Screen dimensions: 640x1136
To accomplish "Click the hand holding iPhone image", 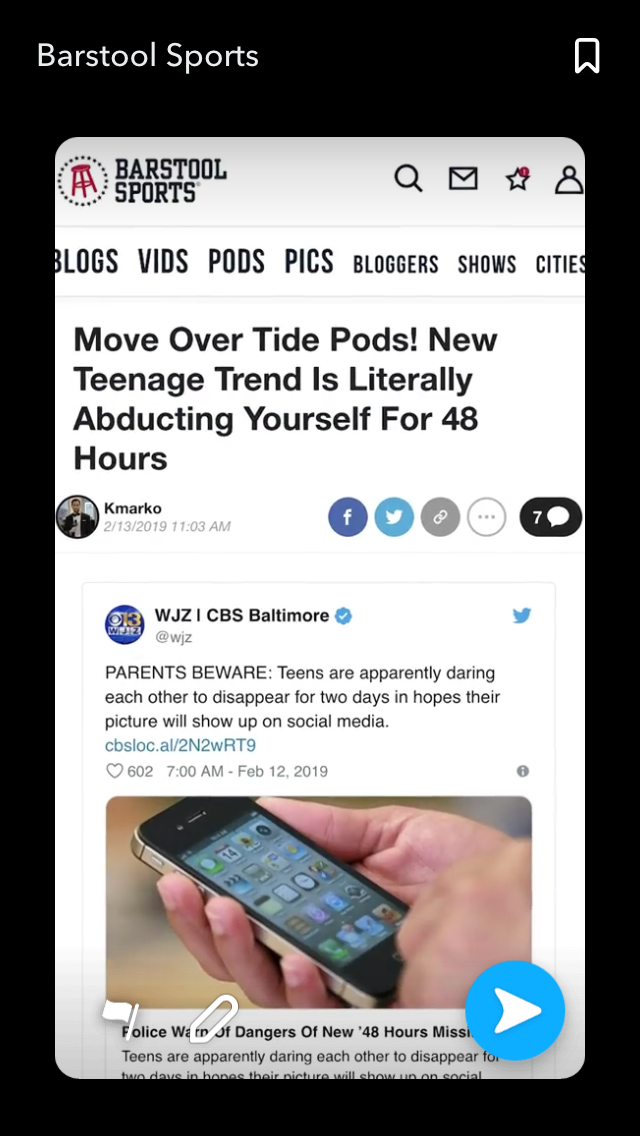I will 319,902.
